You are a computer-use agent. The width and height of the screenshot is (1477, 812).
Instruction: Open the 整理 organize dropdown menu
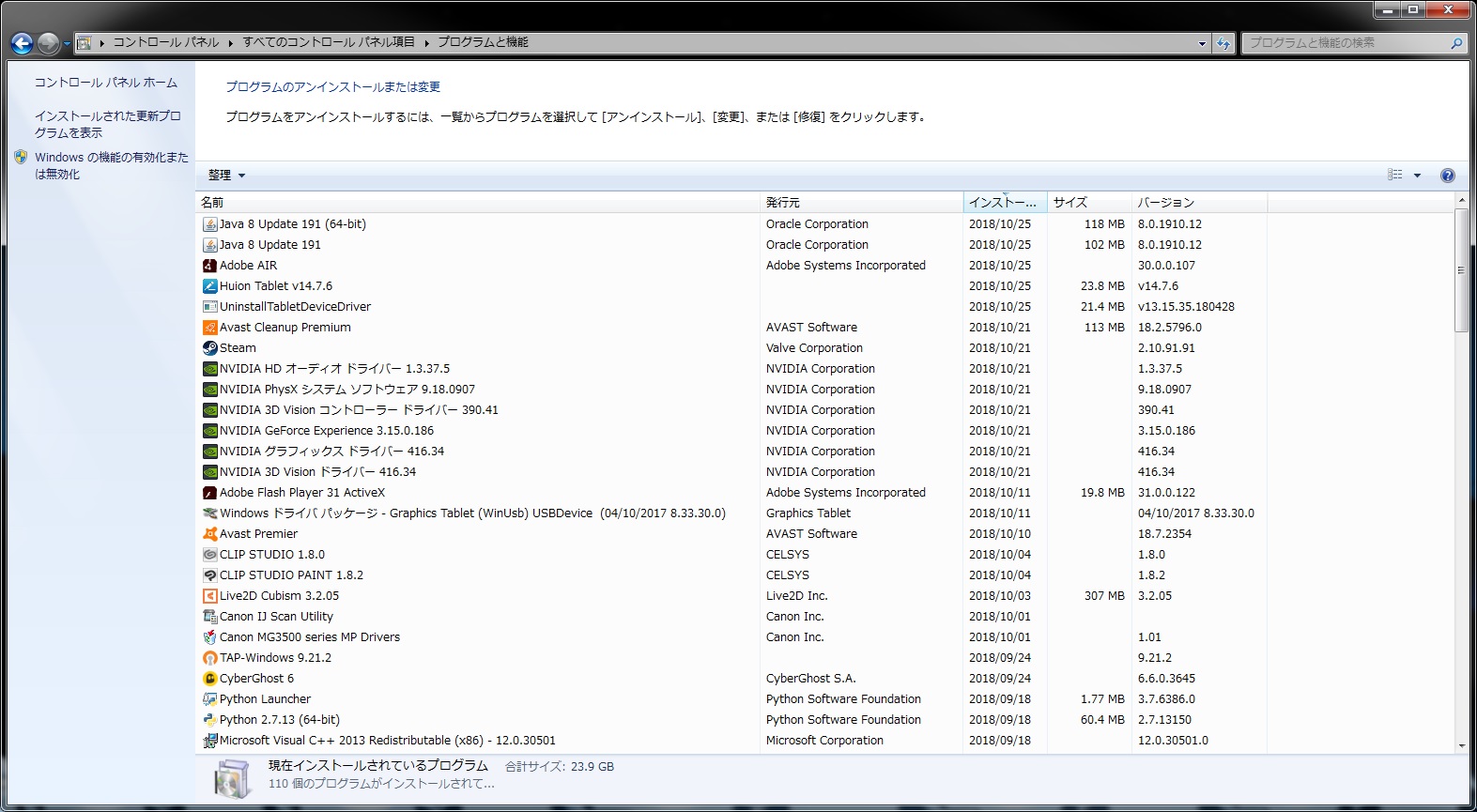click(x=226, y=176)
